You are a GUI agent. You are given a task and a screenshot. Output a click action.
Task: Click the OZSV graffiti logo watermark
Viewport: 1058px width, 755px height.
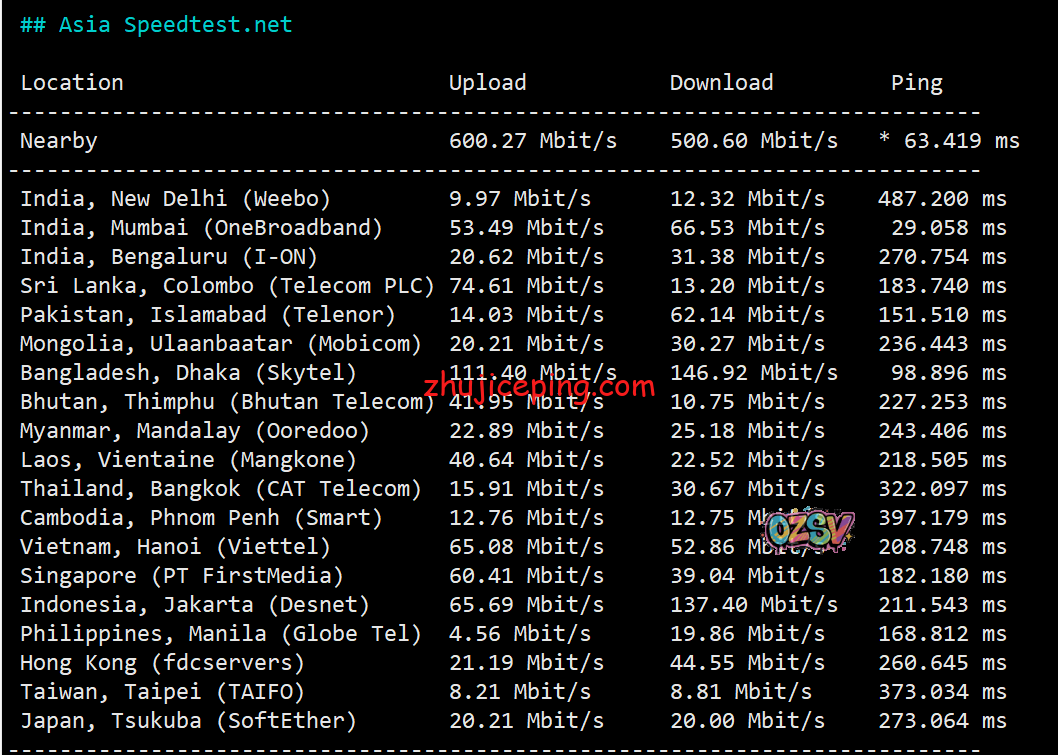[808, 530]
